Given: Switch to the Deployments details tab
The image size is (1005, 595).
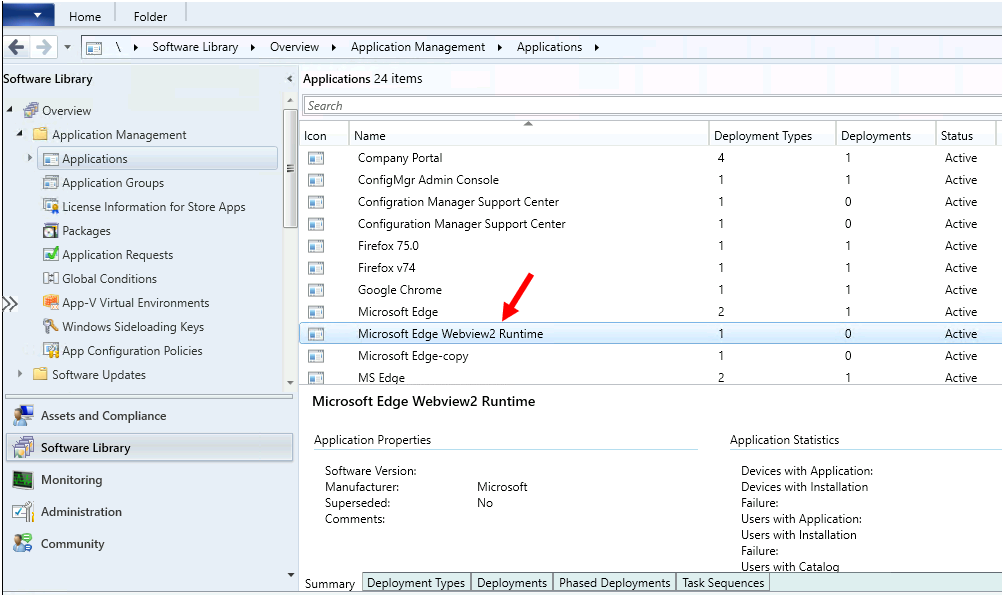Looking at the screenshot, I should (511, 582).
